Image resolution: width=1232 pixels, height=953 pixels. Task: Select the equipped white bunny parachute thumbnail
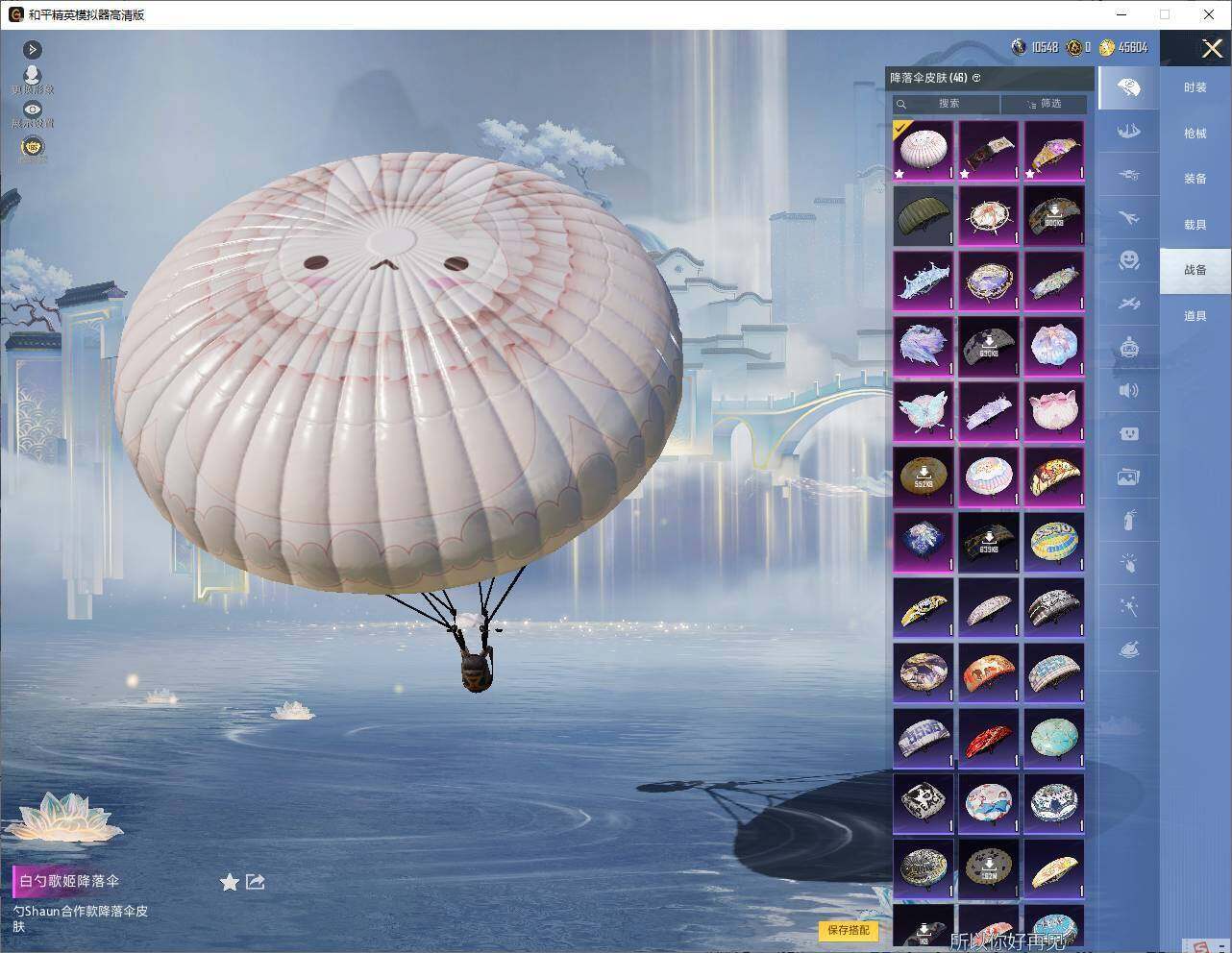pos(924,151)
